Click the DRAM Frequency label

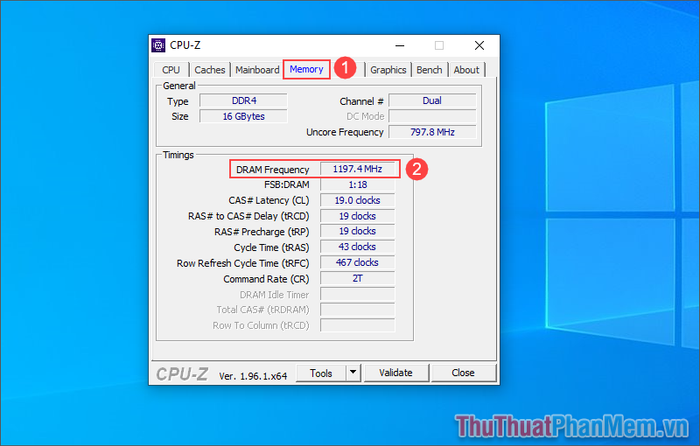coord(272,170)
